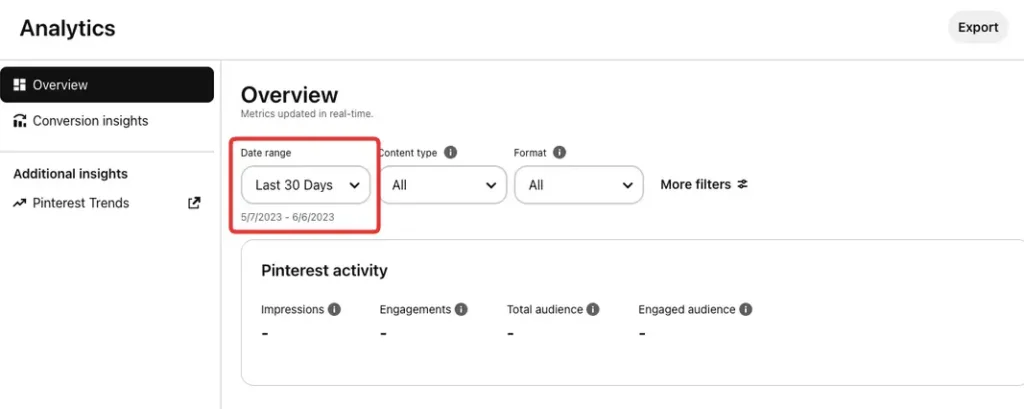Open the Content type dropdown
This screenshot has height=409, width=1024.
pos(443,185)
